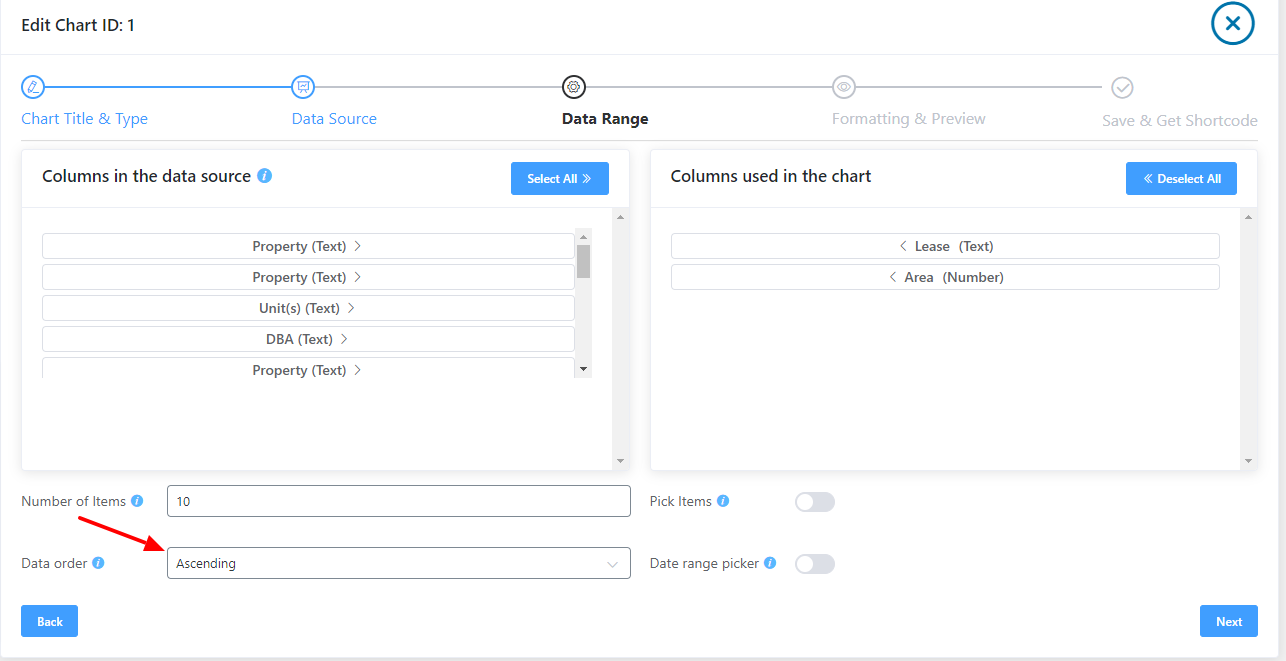Click the Data Source step icon
The image size is (1286, 661).
[x=303, y=87]
